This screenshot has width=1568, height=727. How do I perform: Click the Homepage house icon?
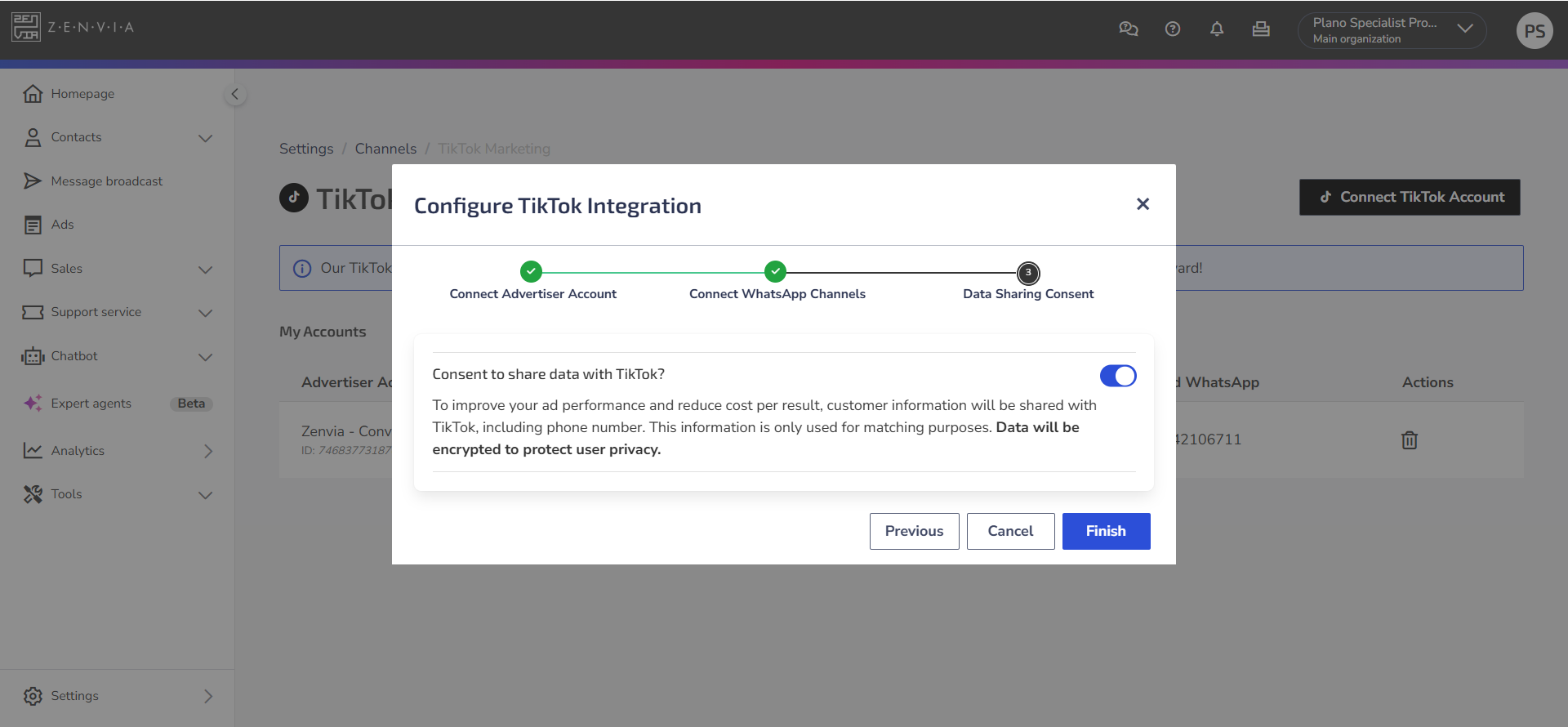coord(33,94)
